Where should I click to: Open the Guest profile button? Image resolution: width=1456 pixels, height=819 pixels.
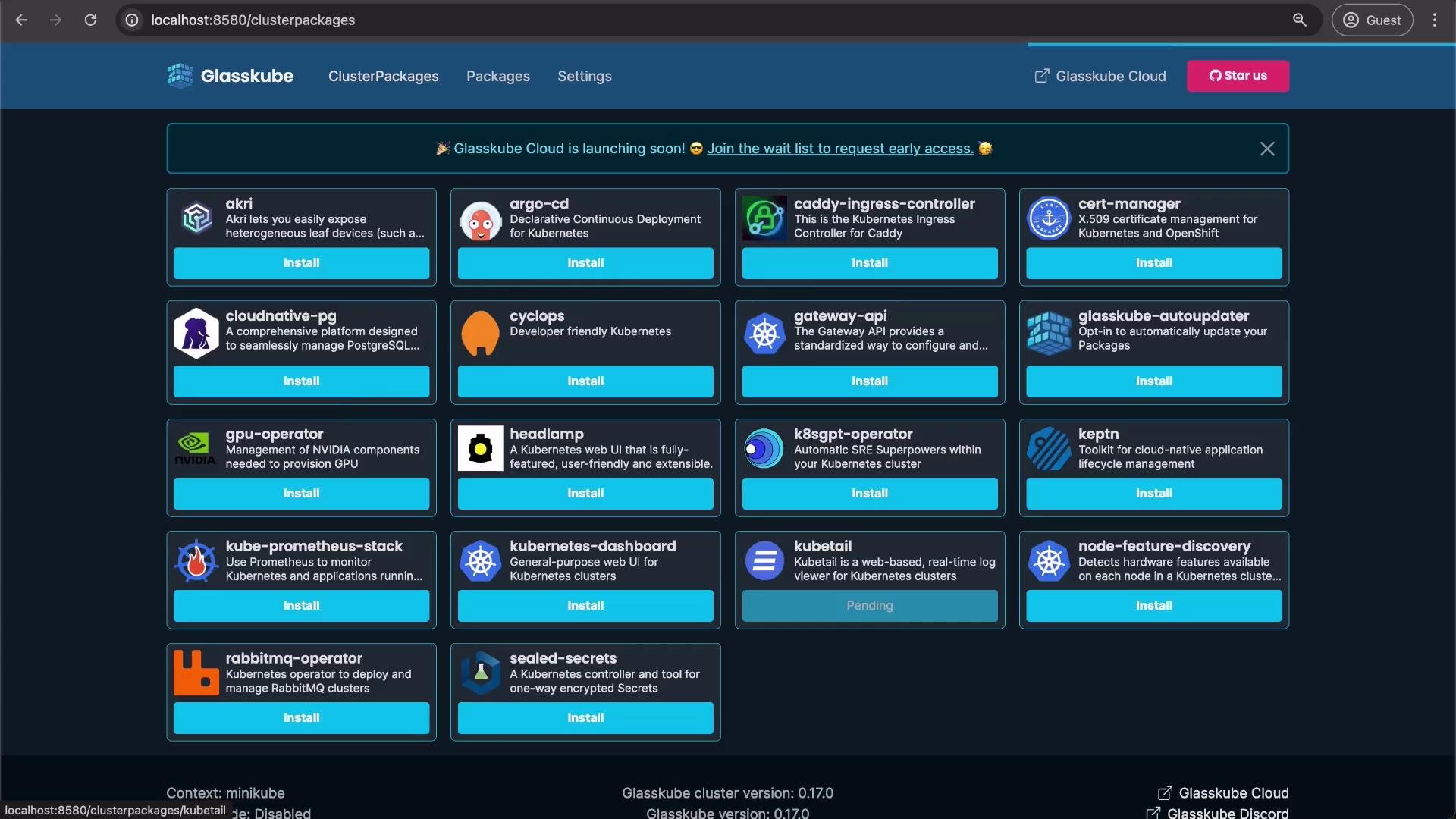1372,20
